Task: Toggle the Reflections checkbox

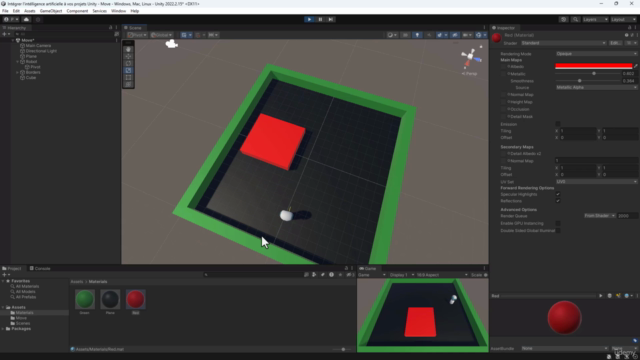Action: pyautogui.click(x=558, y=201)
